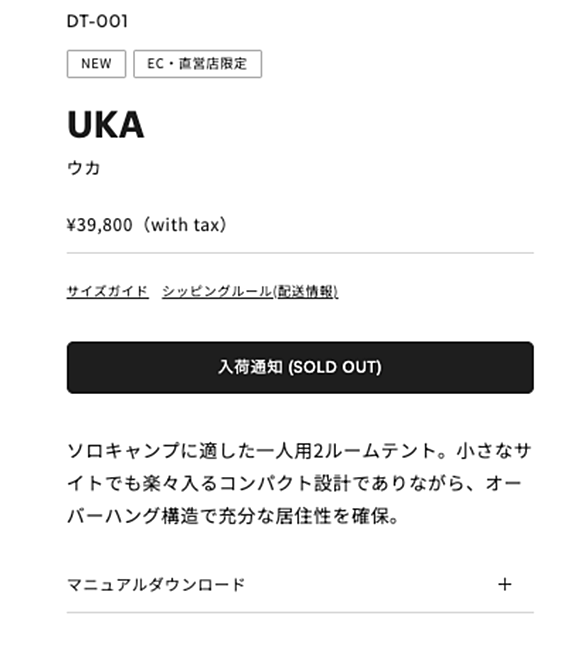Expand manual download with plus icon
586x665 pixels.
tap(505, 584)
